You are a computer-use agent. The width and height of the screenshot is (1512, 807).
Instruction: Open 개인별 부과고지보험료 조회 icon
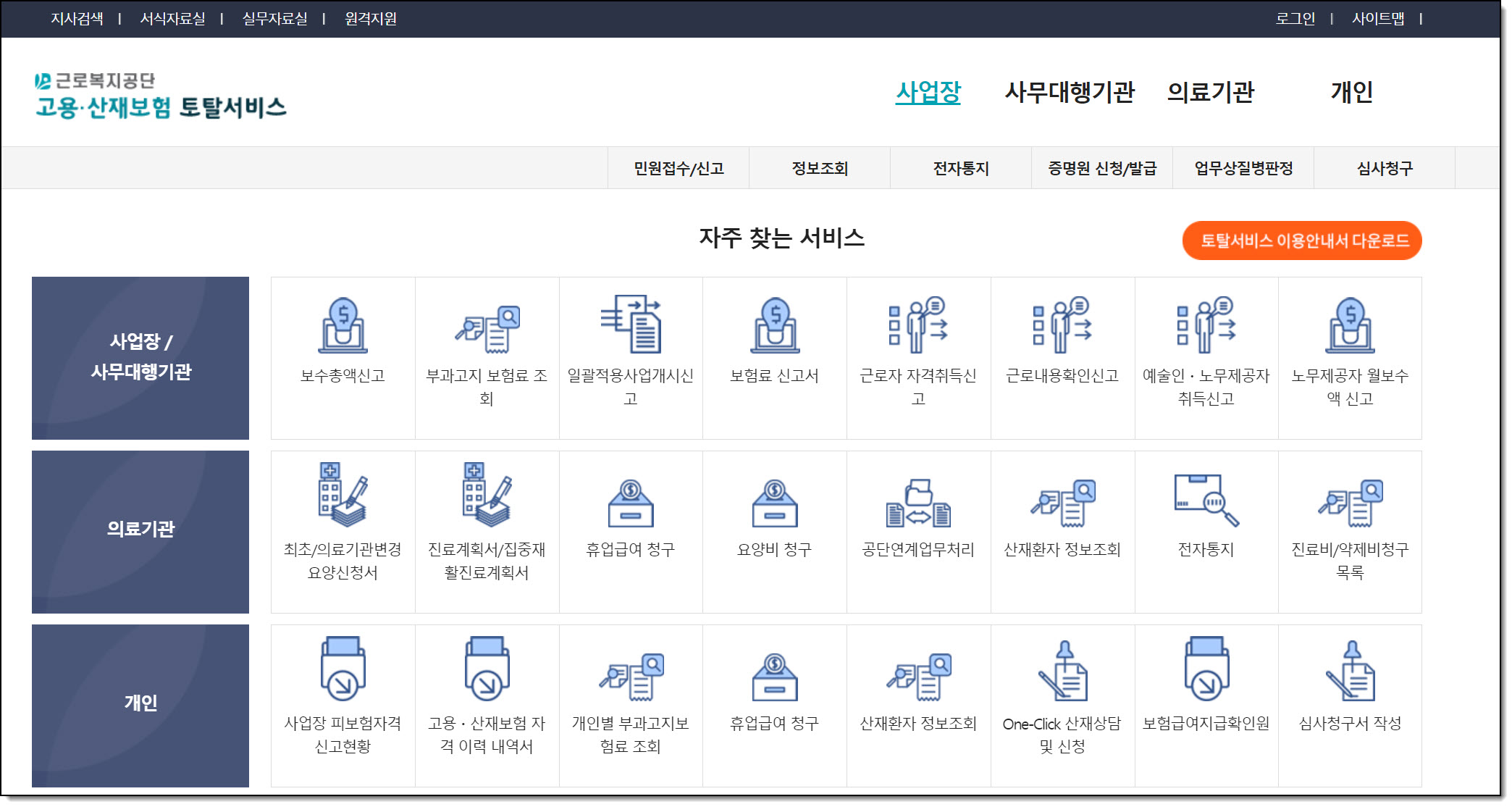(631, 677)
